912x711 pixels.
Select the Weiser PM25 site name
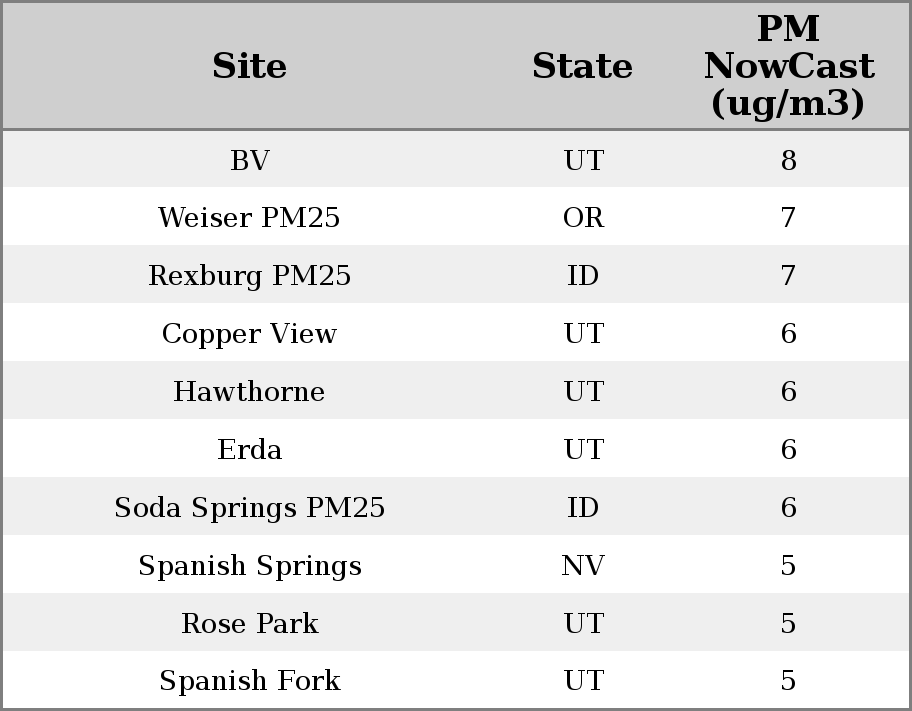249,218
